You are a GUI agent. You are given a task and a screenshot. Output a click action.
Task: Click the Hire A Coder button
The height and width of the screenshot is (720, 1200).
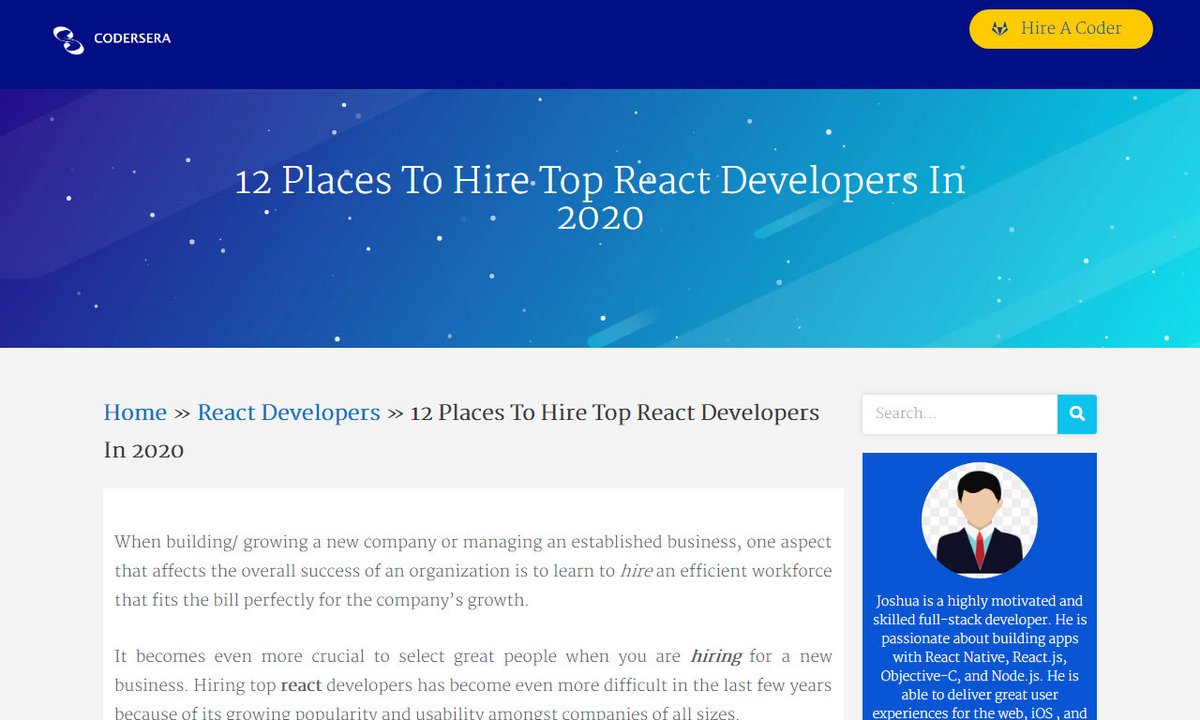coord(1061,29)
